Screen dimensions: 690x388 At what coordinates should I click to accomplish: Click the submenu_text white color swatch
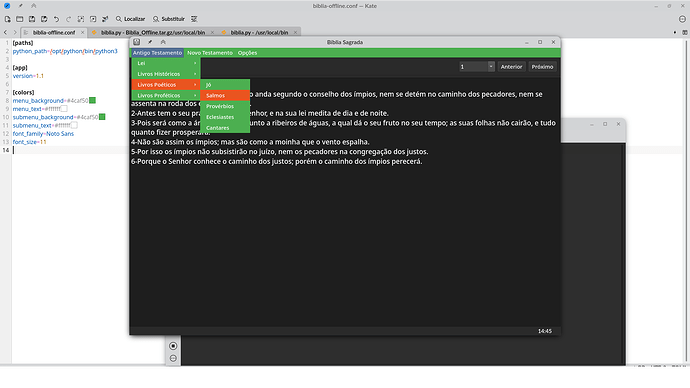pyautogui.click(x=74, y=125)
